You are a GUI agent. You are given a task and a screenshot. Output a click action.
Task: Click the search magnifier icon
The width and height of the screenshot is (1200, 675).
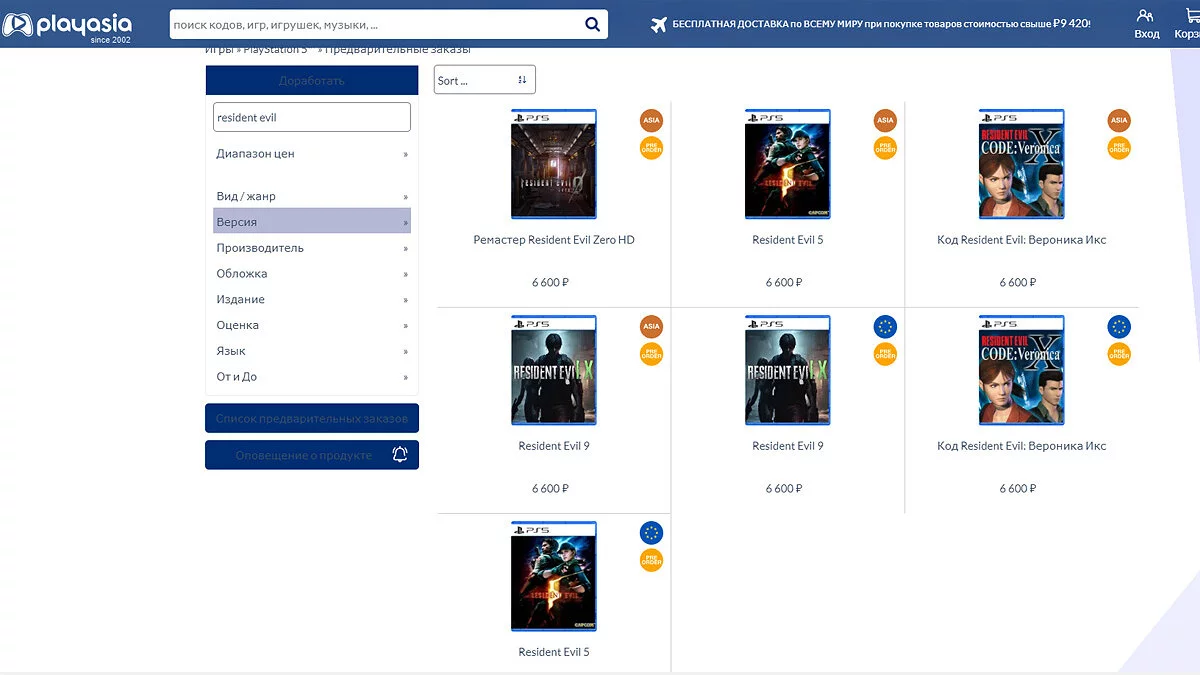[592, 25]
